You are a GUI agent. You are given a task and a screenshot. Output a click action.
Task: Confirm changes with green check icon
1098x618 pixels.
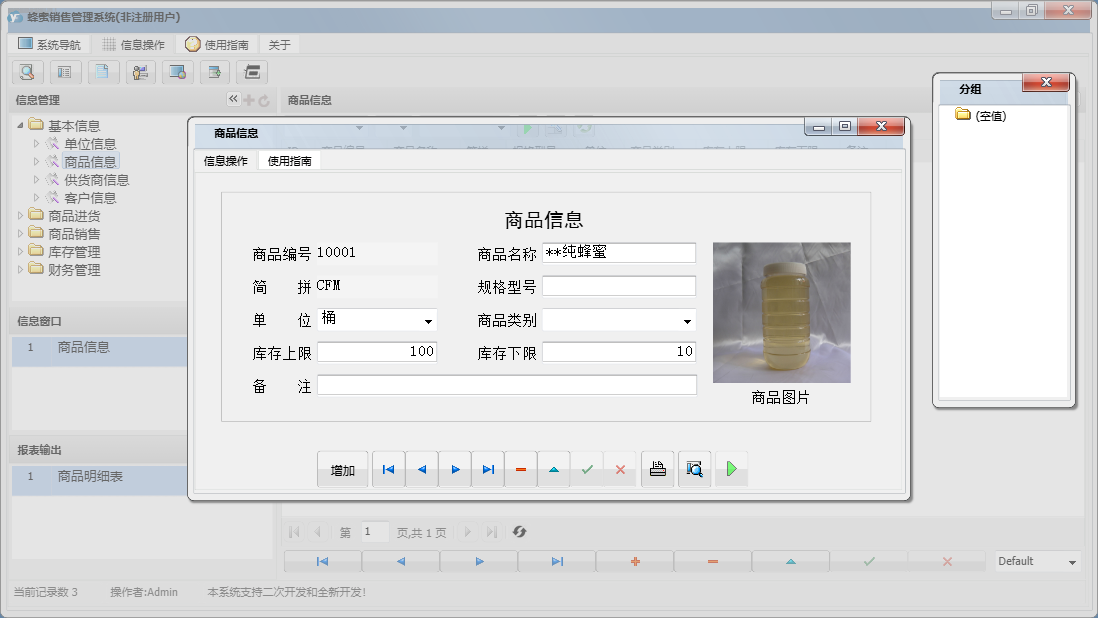point(587,468)
